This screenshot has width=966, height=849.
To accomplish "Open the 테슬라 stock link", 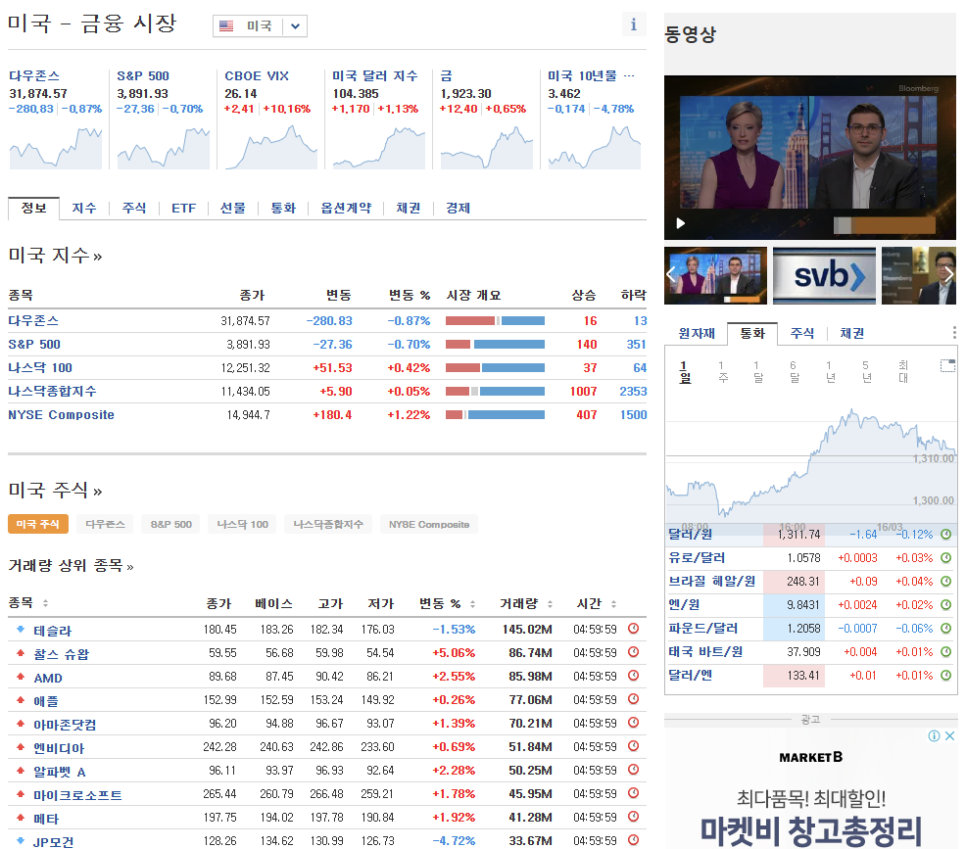I will 52,630.
